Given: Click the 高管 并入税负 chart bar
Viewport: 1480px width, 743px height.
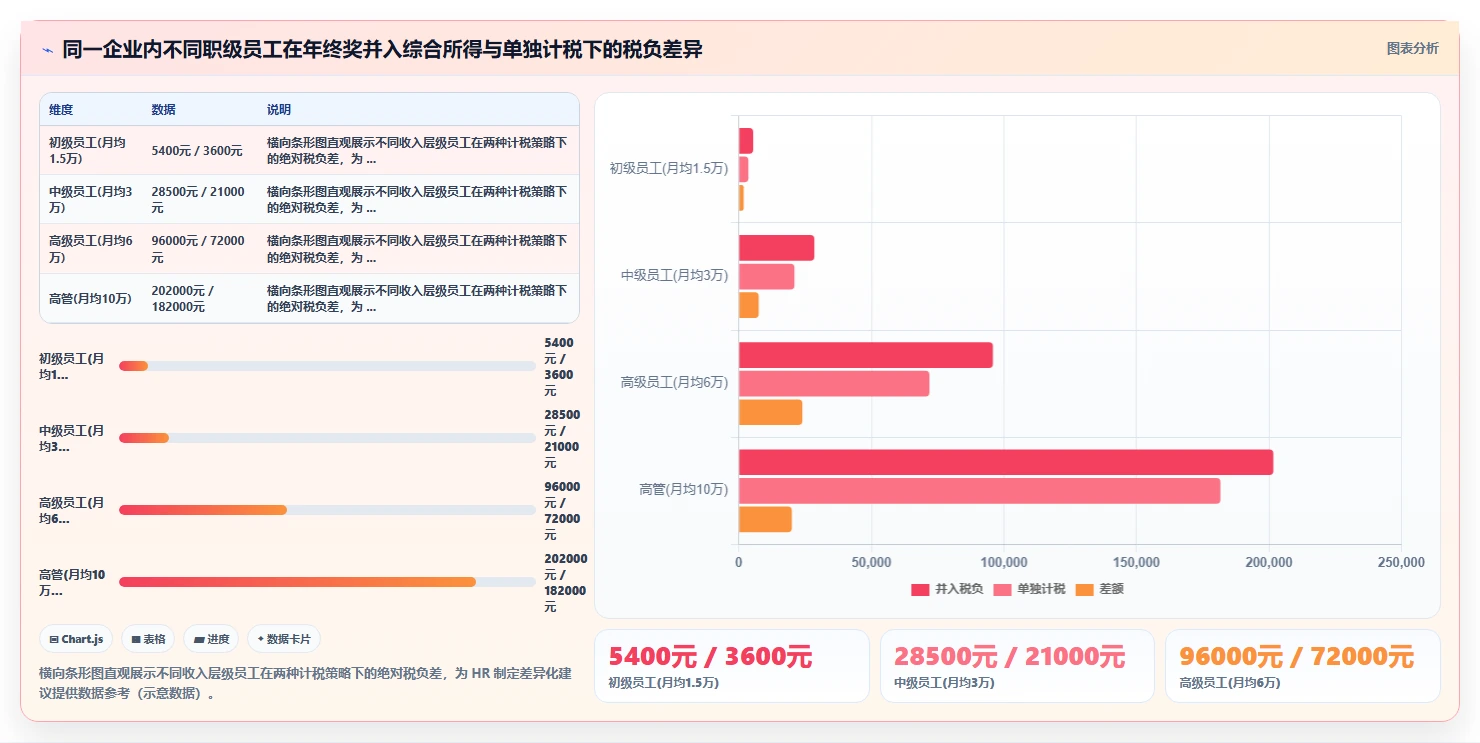Looking at the screenshot, I should point(1006,462).
